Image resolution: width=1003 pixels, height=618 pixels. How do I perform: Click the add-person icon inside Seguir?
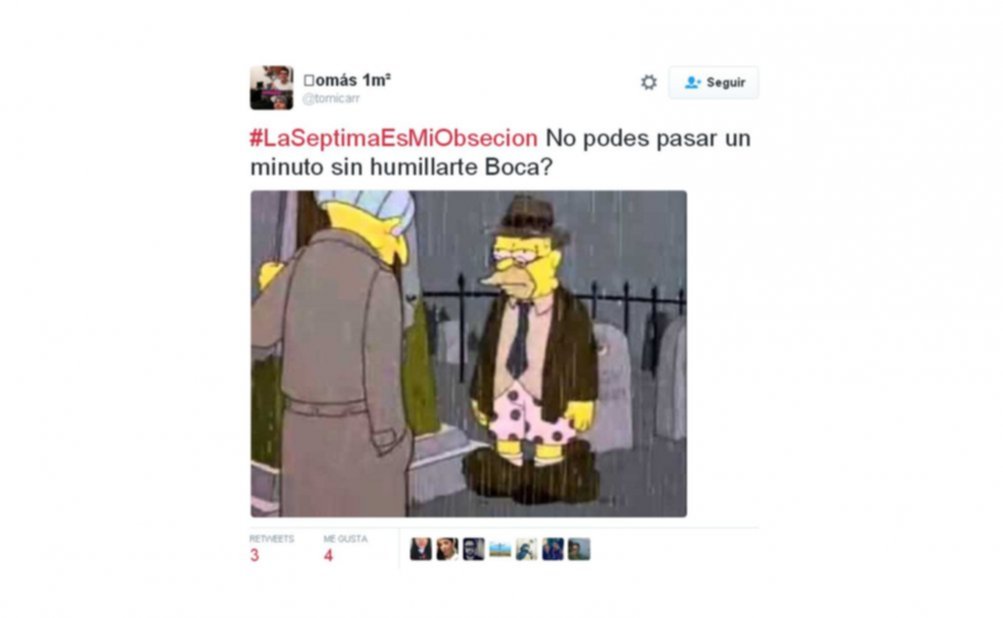[692, 83]
